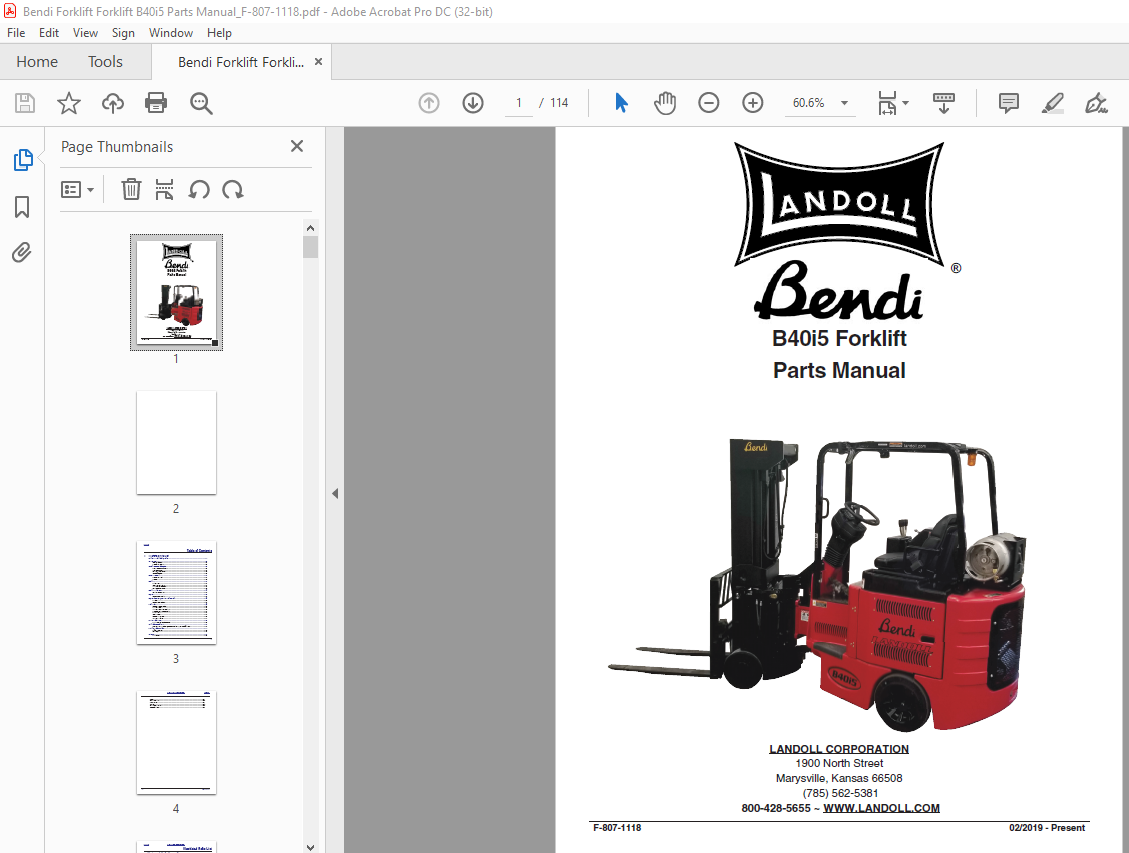Click the page number input field
Viewport: 1129px width, 853px height.
coord(518,103)
